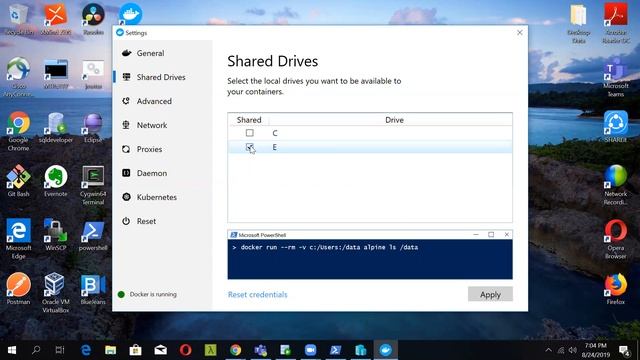Maximize the Microsoft PowerShell inset window

491,235
